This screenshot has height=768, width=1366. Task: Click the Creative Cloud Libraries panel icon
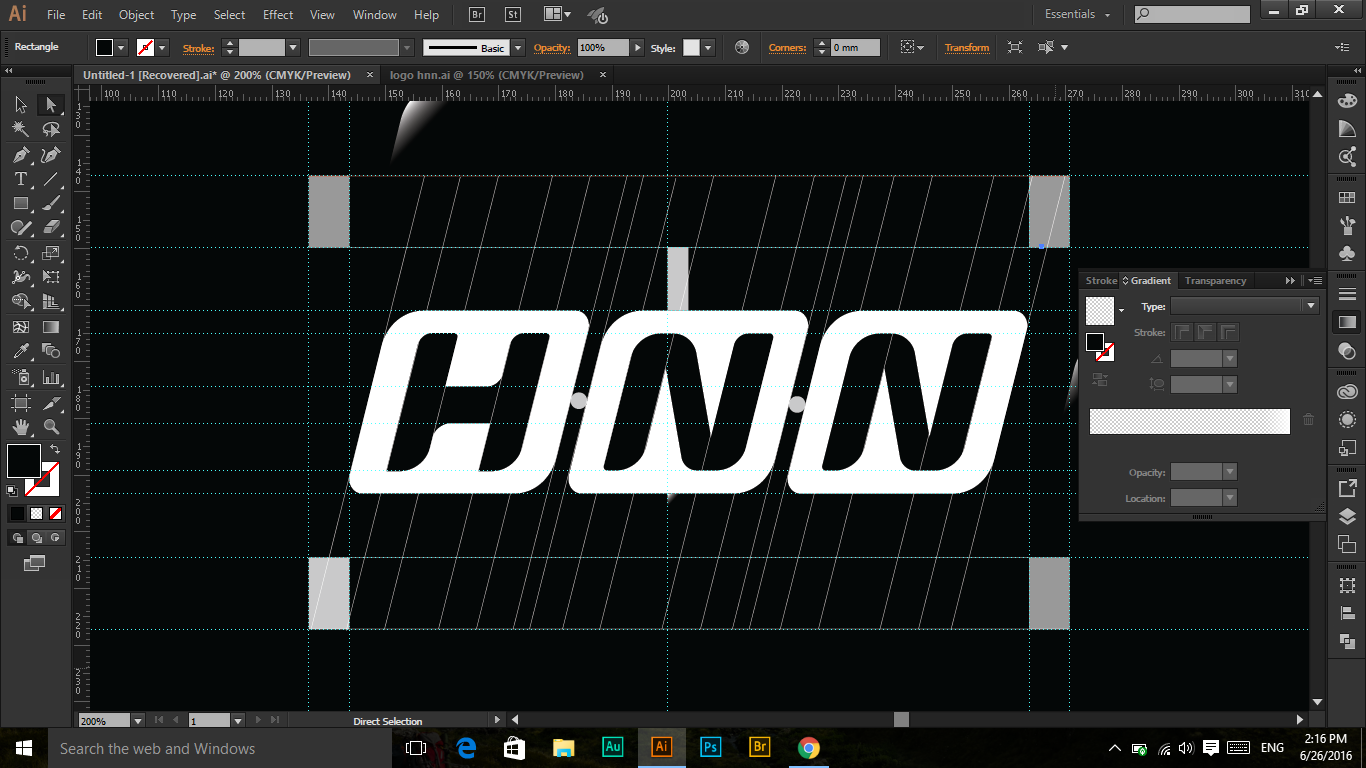[x=1347, y=391]
